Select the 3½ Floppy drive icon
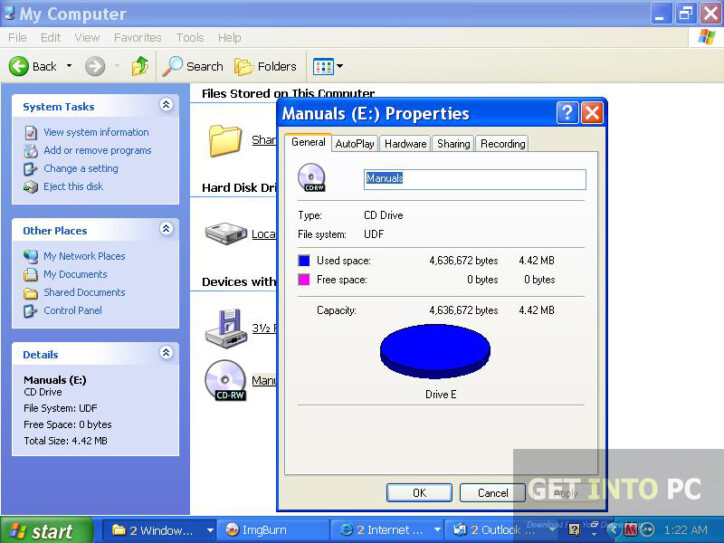 [x=226, y=328]
